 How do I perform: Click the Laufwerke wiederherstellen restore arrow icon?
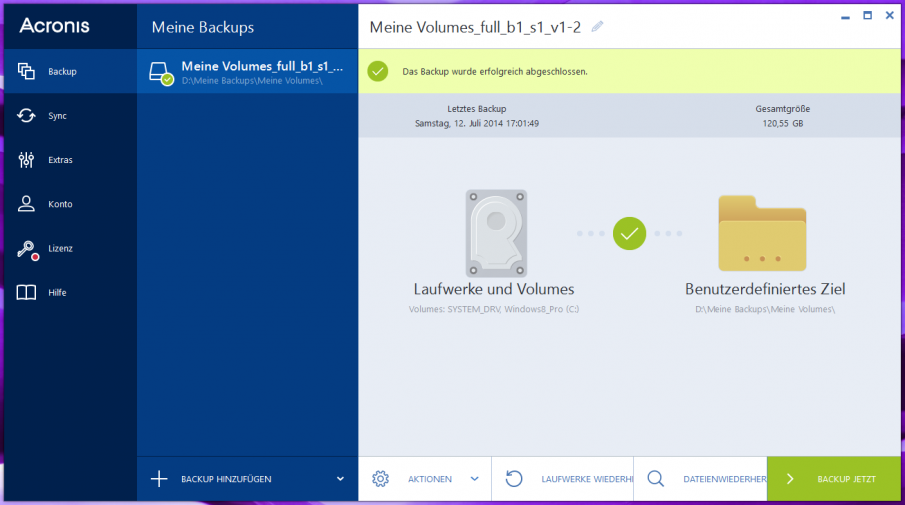(514, 479)
